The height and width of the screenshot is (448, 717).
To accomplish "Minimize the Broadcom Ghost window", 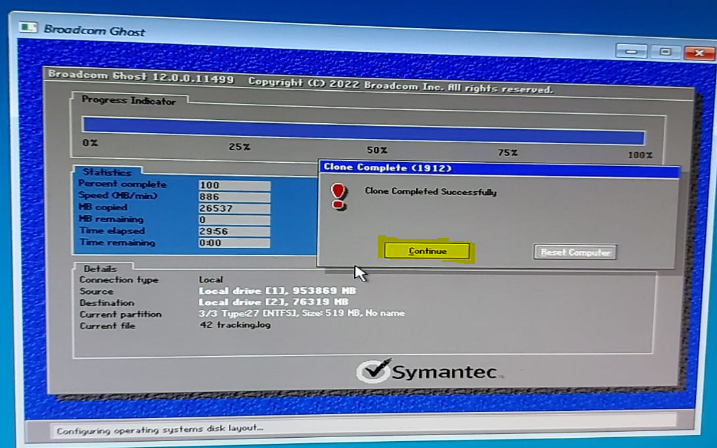I will click(x=631, y=51).
